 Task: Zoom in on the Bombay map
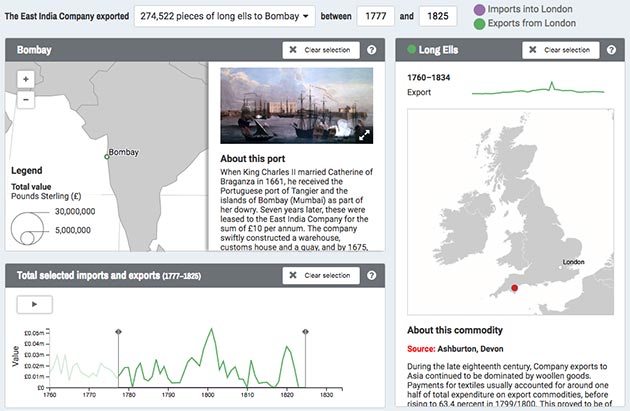coord(25,78)
